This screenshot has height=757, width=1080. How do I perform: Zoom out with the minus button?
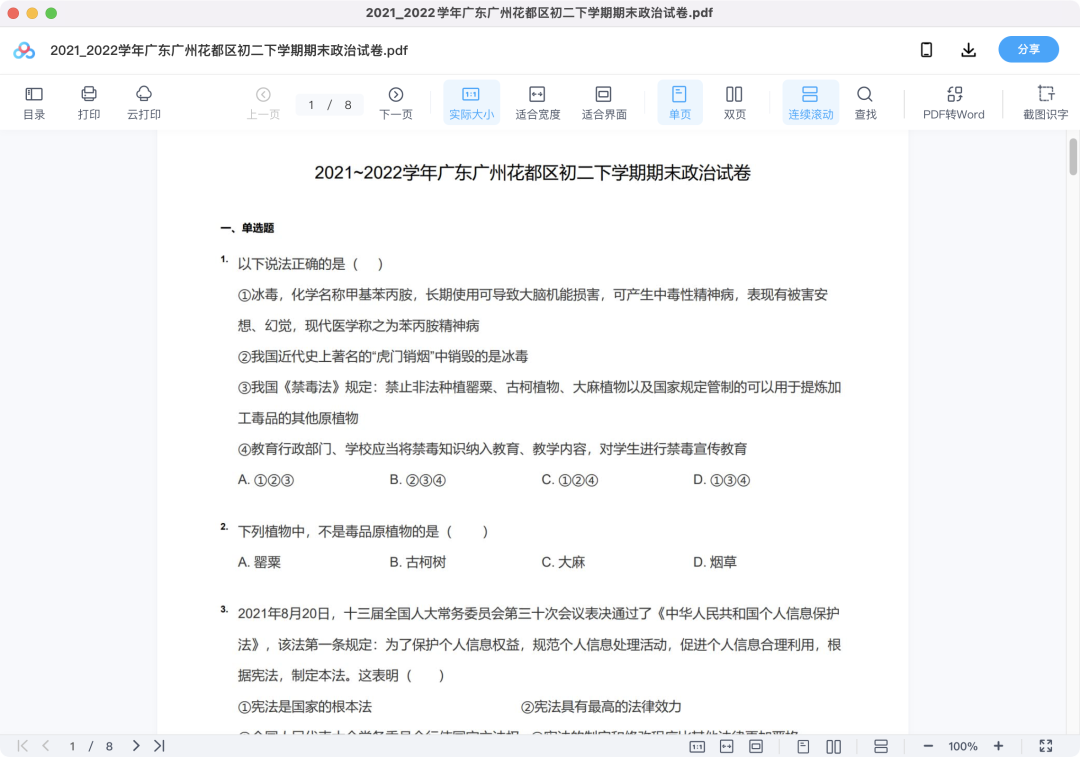point(928,746)
